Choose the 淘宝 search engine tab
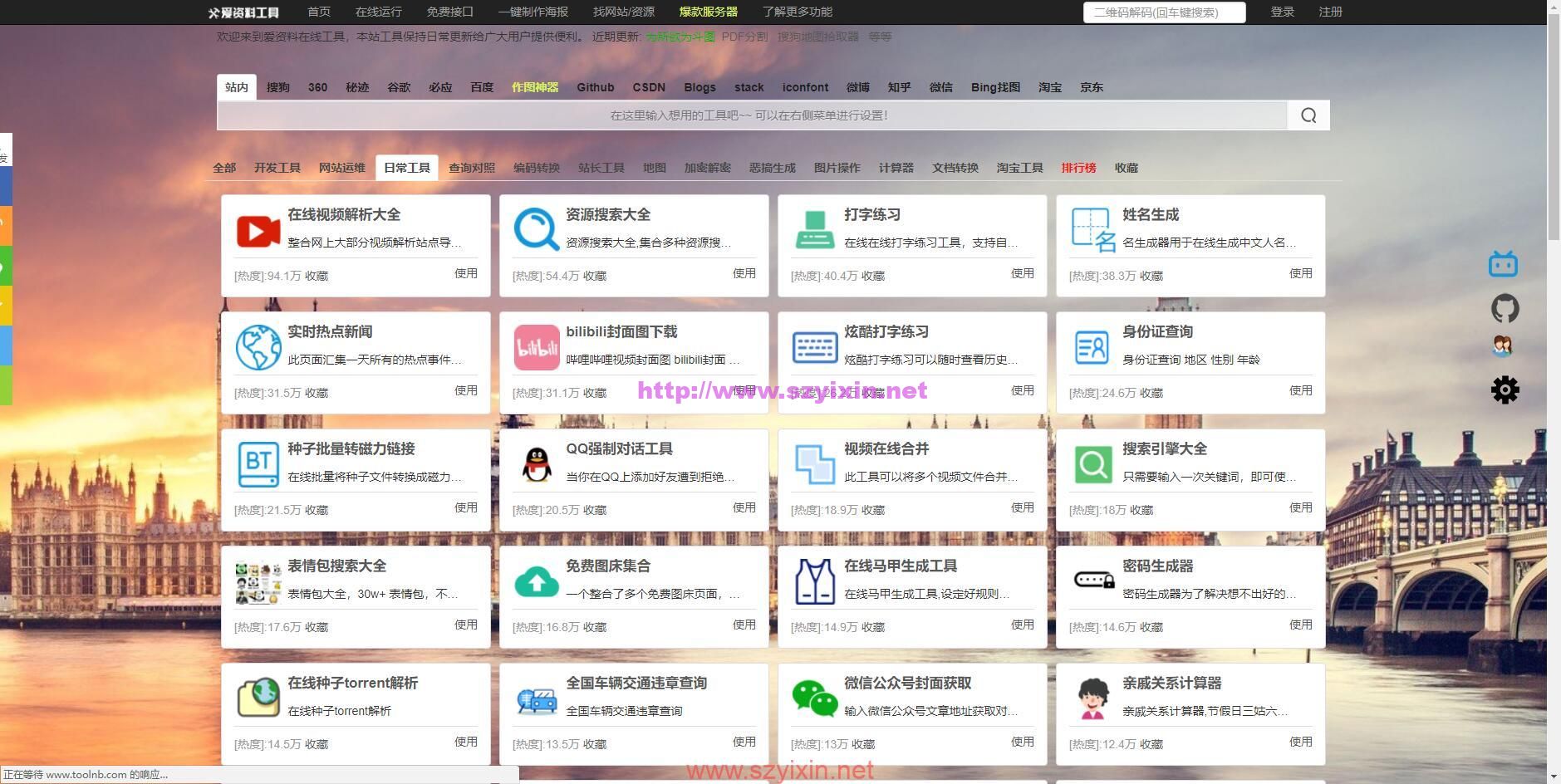Image resolution: width=1561 pixels, height=784 pixels. click(1050, 87)
